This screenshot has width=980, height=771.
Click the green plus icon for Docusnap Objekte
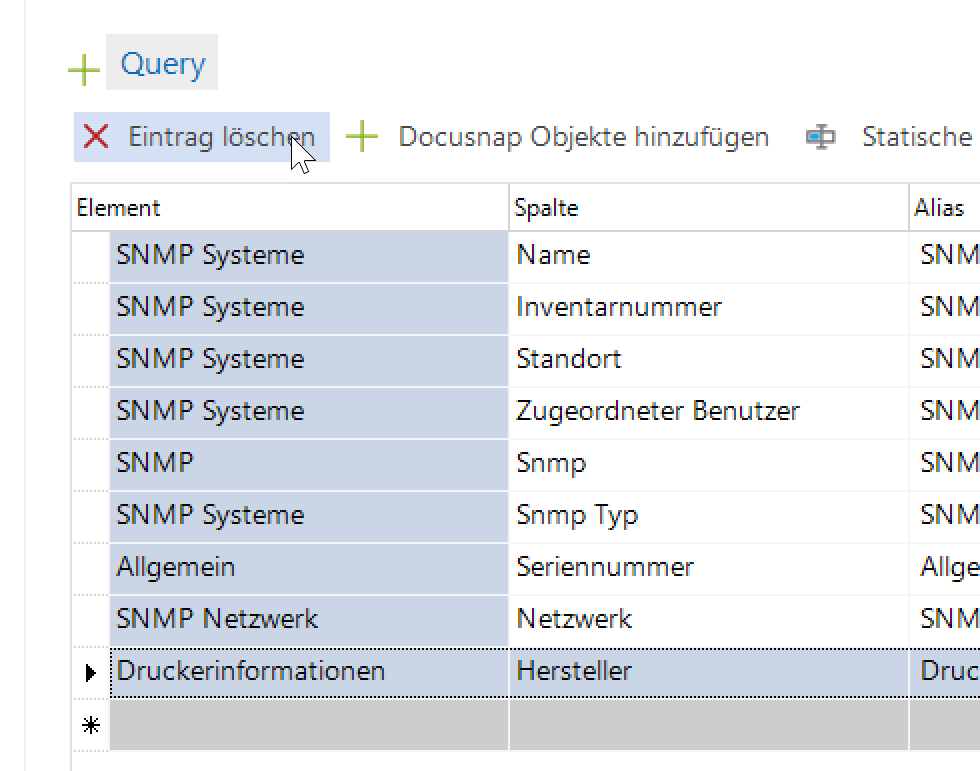pyautogui.click(x=362, y=137)
